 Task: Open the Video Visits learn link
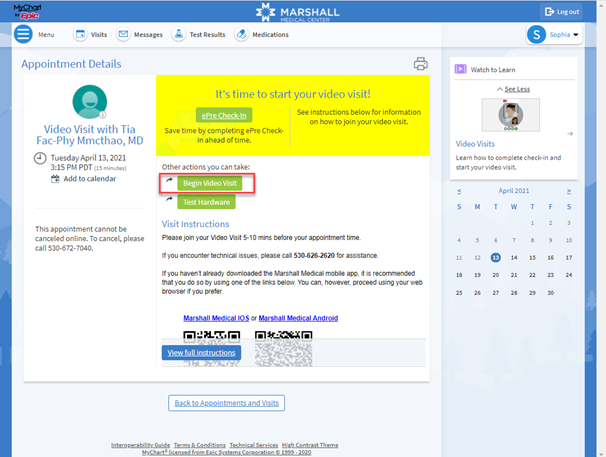pos(475,144)
